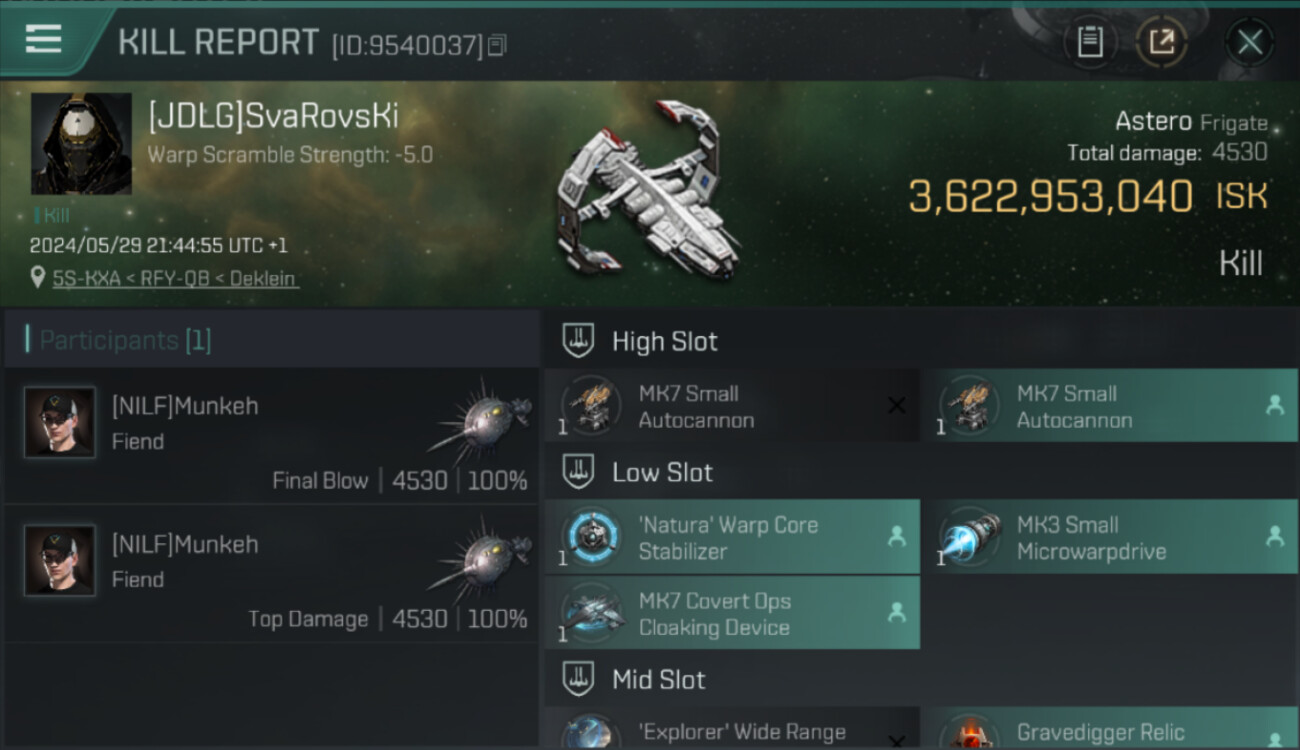Open the clipboard report icon
The image size is (1300, 750).
(x=1090, y=42)
